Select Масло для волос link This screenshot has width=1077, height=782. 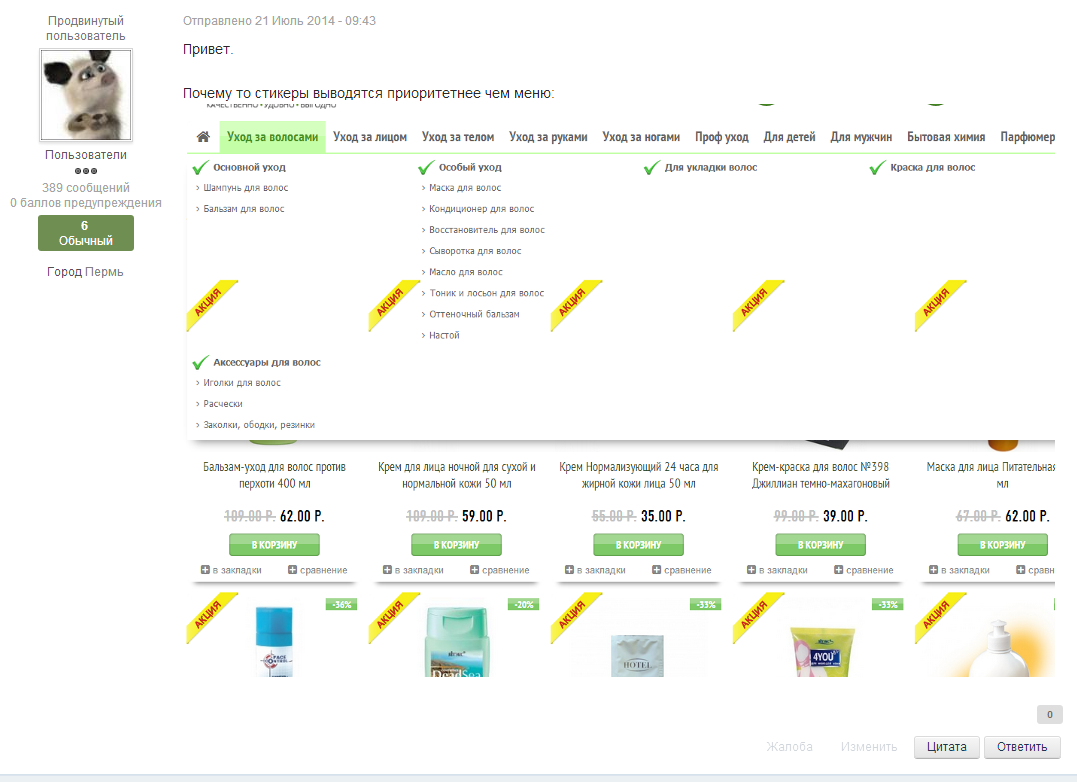coord(466,272)
